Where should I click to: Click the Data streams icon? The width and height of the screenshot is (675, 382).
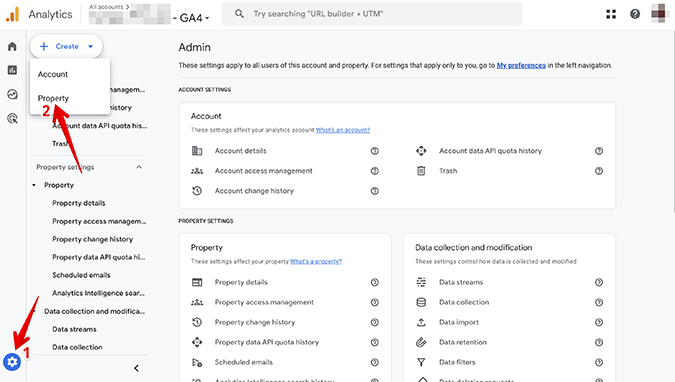coord(421,282)
